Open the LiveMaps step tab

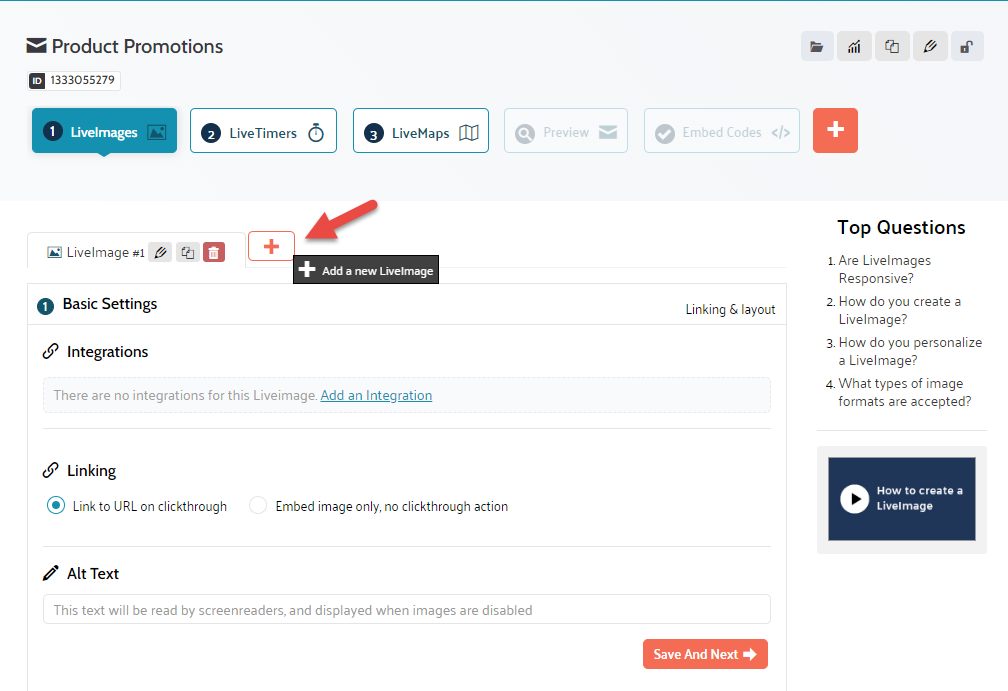pos(421,132)
